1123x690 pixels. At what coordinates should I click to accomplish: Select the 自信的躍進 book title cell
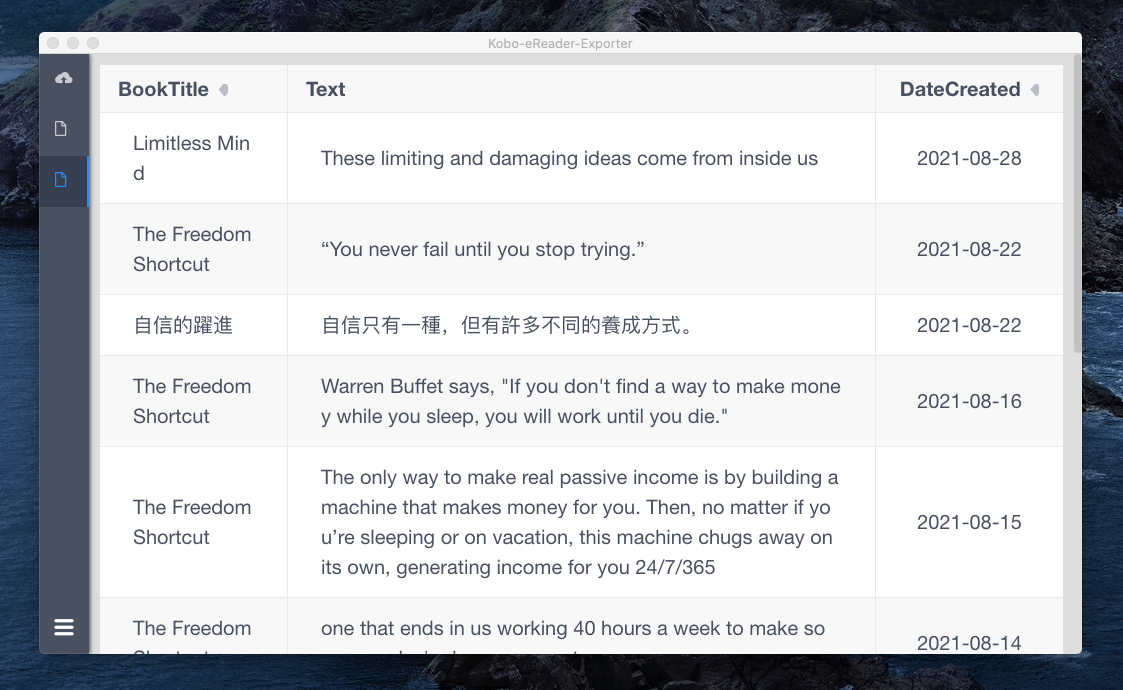[183, 325]
